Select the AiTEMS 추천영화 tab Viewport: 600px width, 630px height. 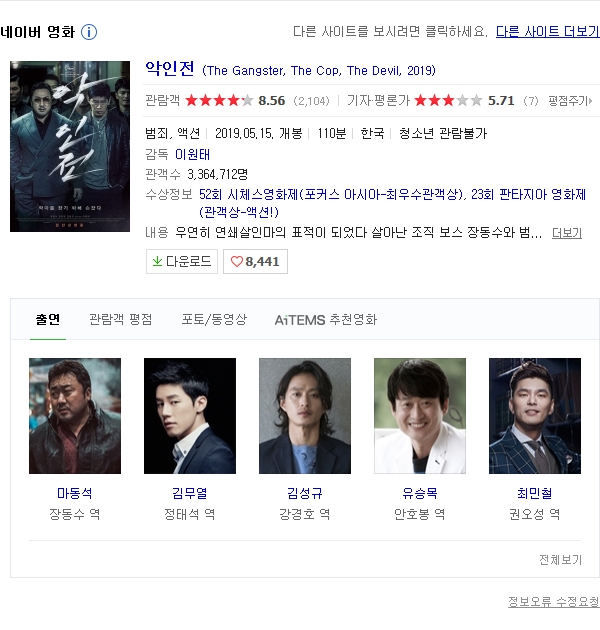tap(326, 320)
